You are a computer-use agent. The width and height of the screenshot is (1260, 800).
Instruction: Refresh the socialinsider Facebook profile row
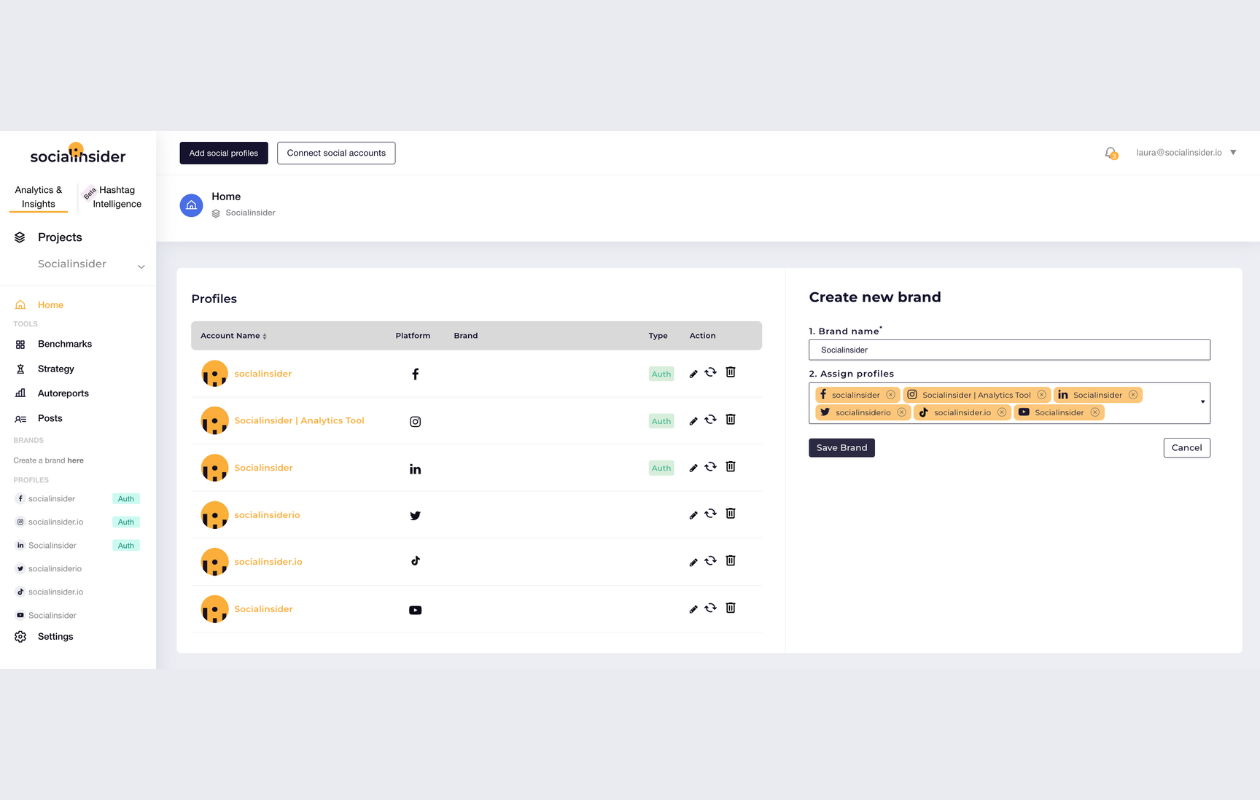[x=710, y=372]
